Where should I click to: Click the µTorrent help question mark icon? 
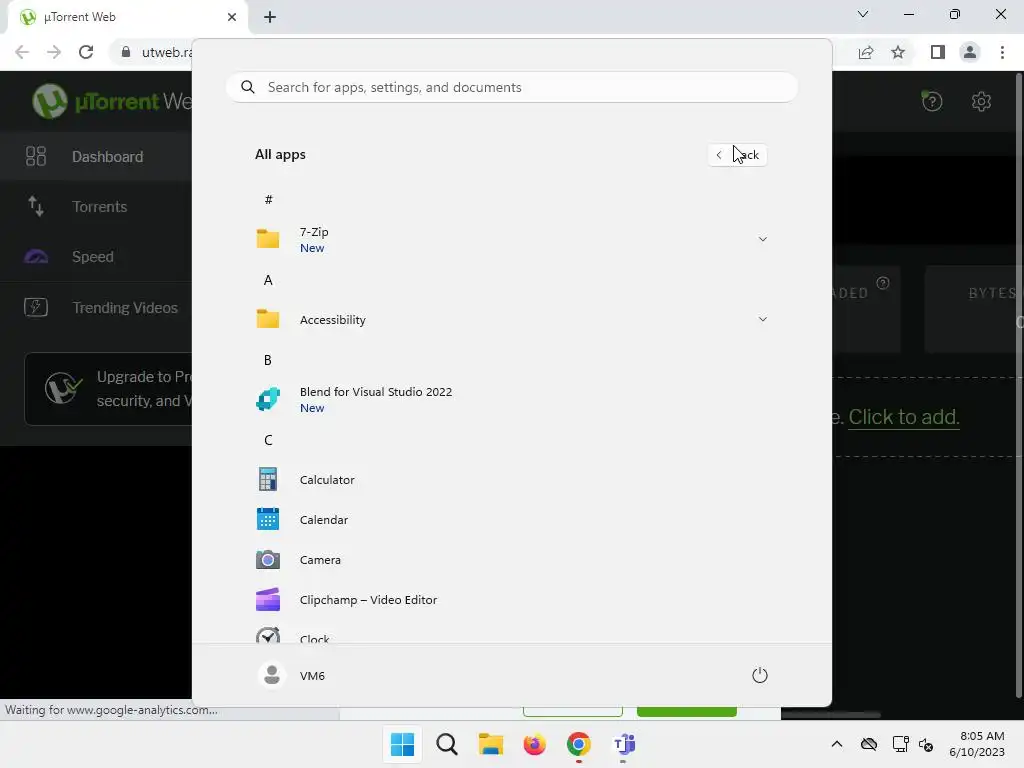point(932,101)
